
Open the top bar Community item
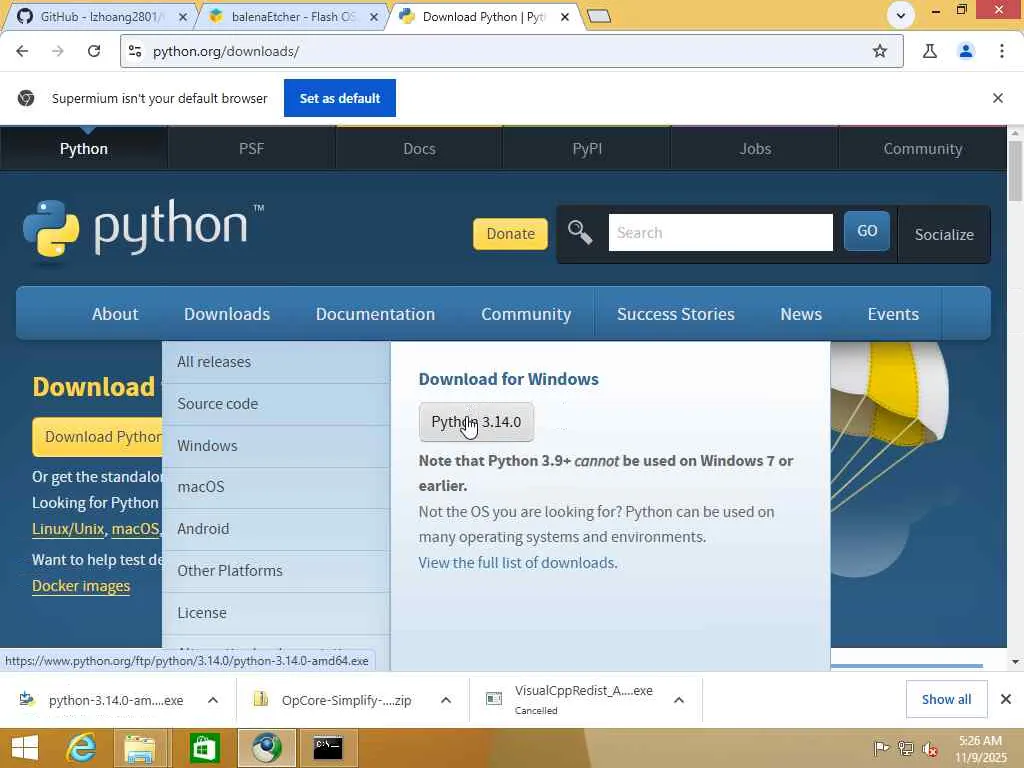[x=923, y=149]
